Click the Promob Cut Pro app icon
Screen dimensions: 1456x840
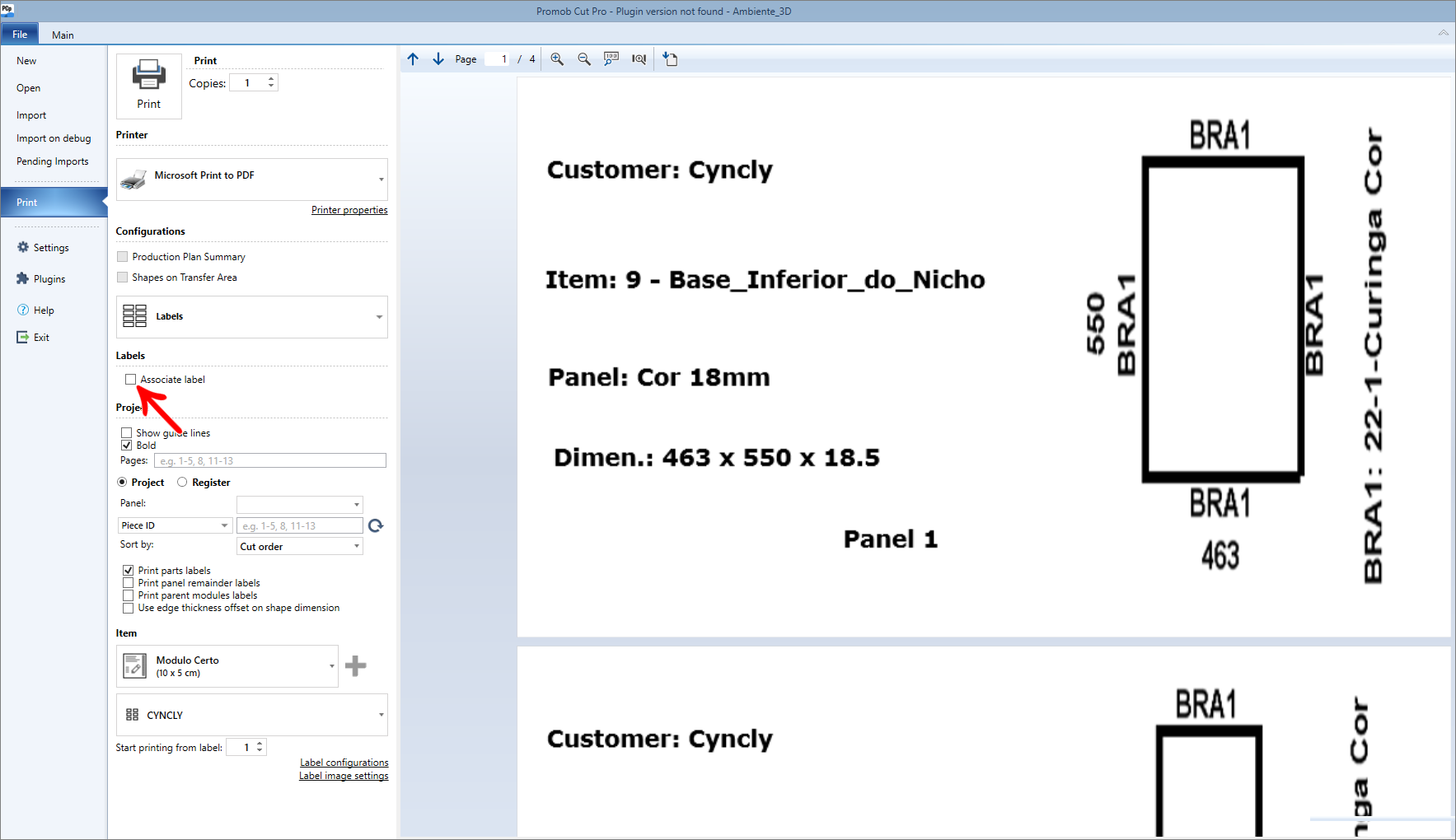(7, 9)
